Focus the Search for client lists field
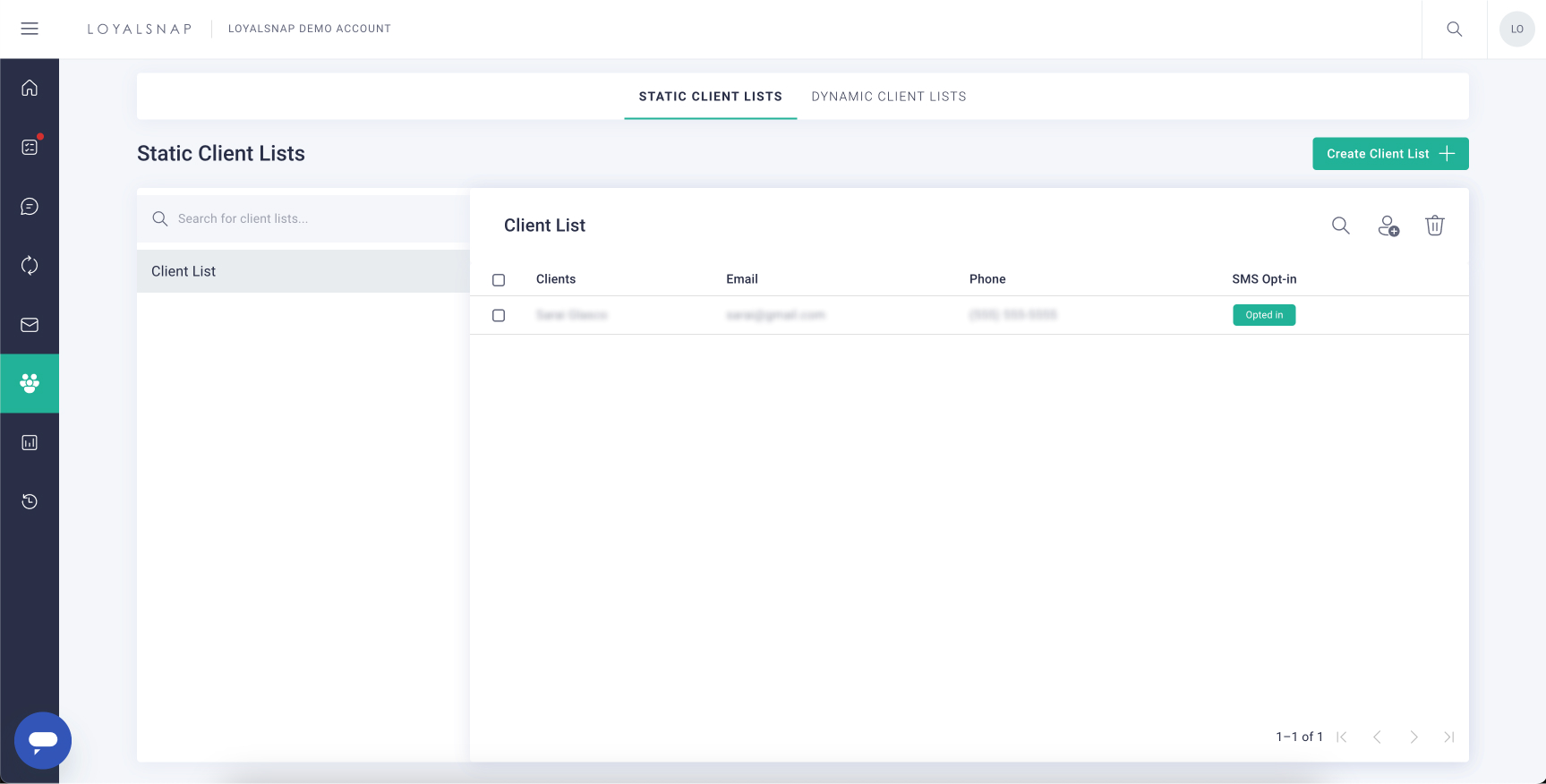 (x=303, y=218)
